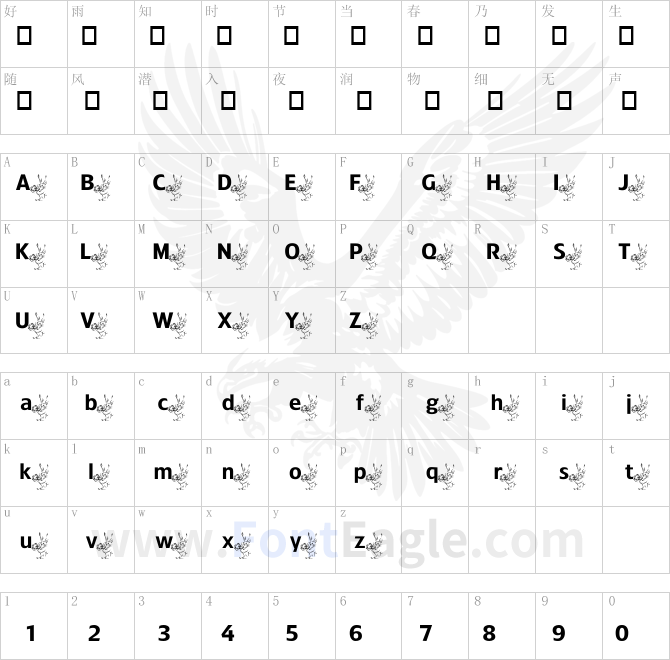
Task: Select the lowercase j glyph cell
Action: click(636, 406)
